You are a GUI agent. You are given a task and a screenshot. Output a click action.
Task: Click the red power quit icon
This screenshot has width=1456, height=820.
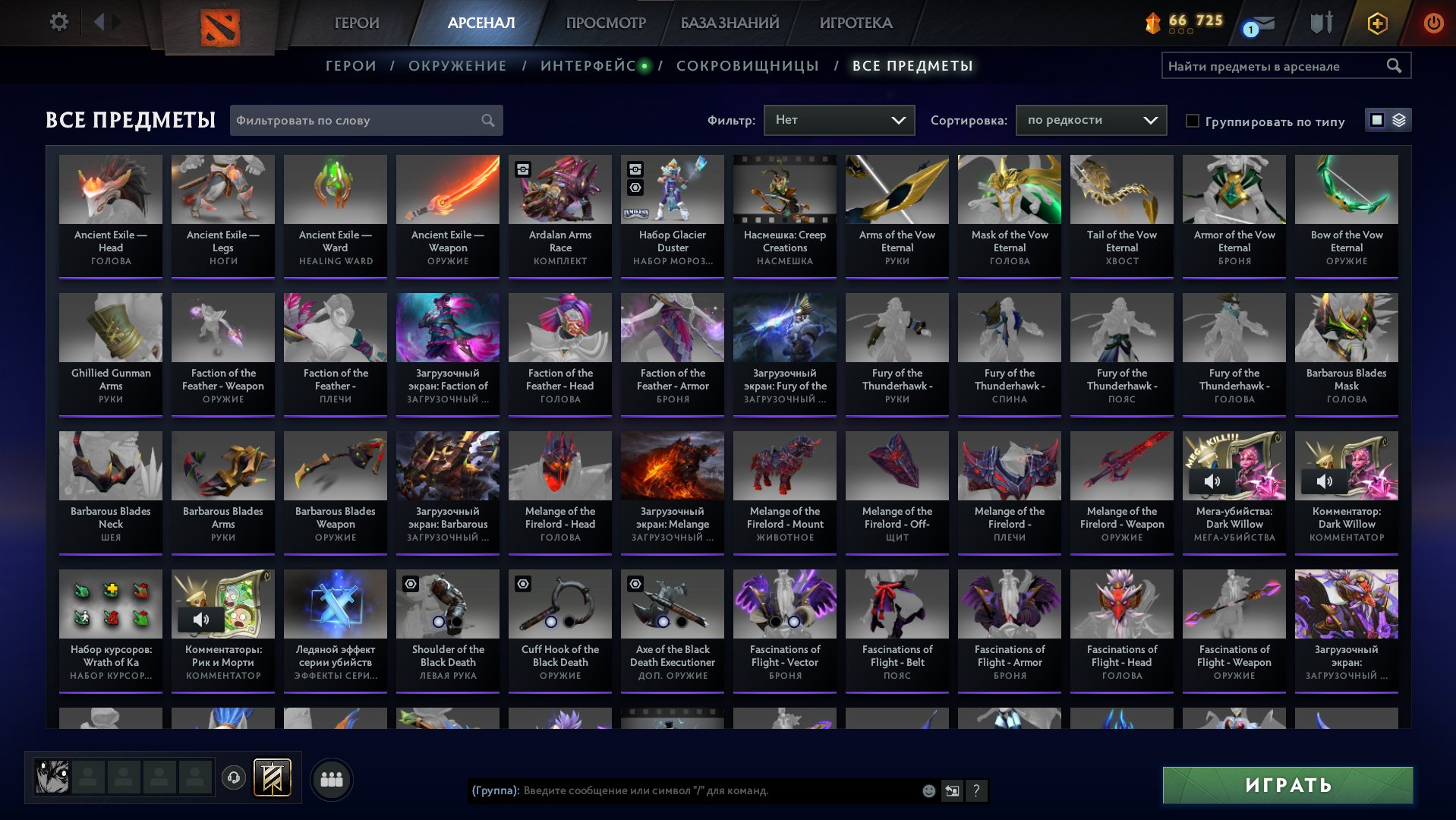click(x=1433, y=23)
